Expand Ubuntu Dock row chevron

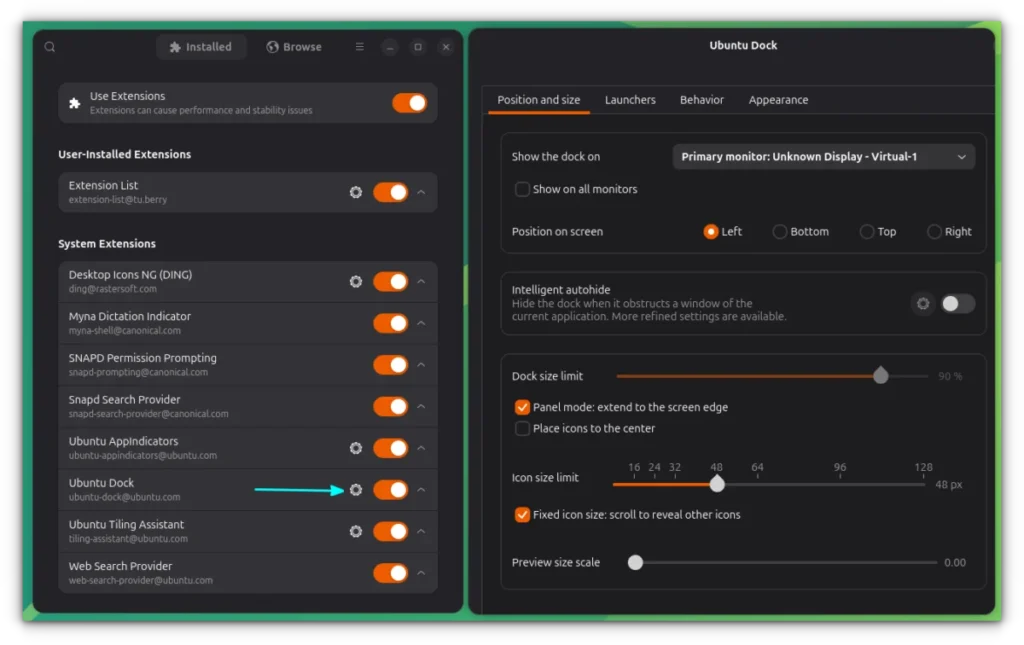click(421, 490)
